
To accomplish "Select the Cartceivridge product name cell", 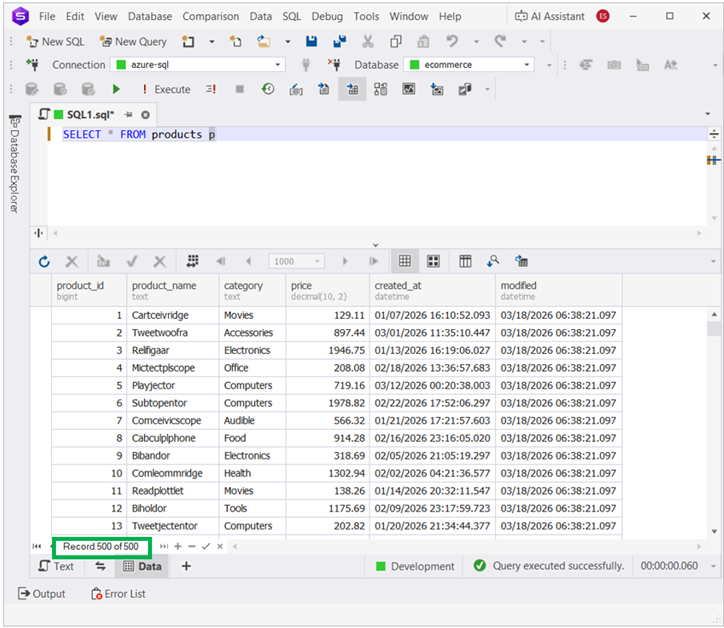I will tap(173, 315).
